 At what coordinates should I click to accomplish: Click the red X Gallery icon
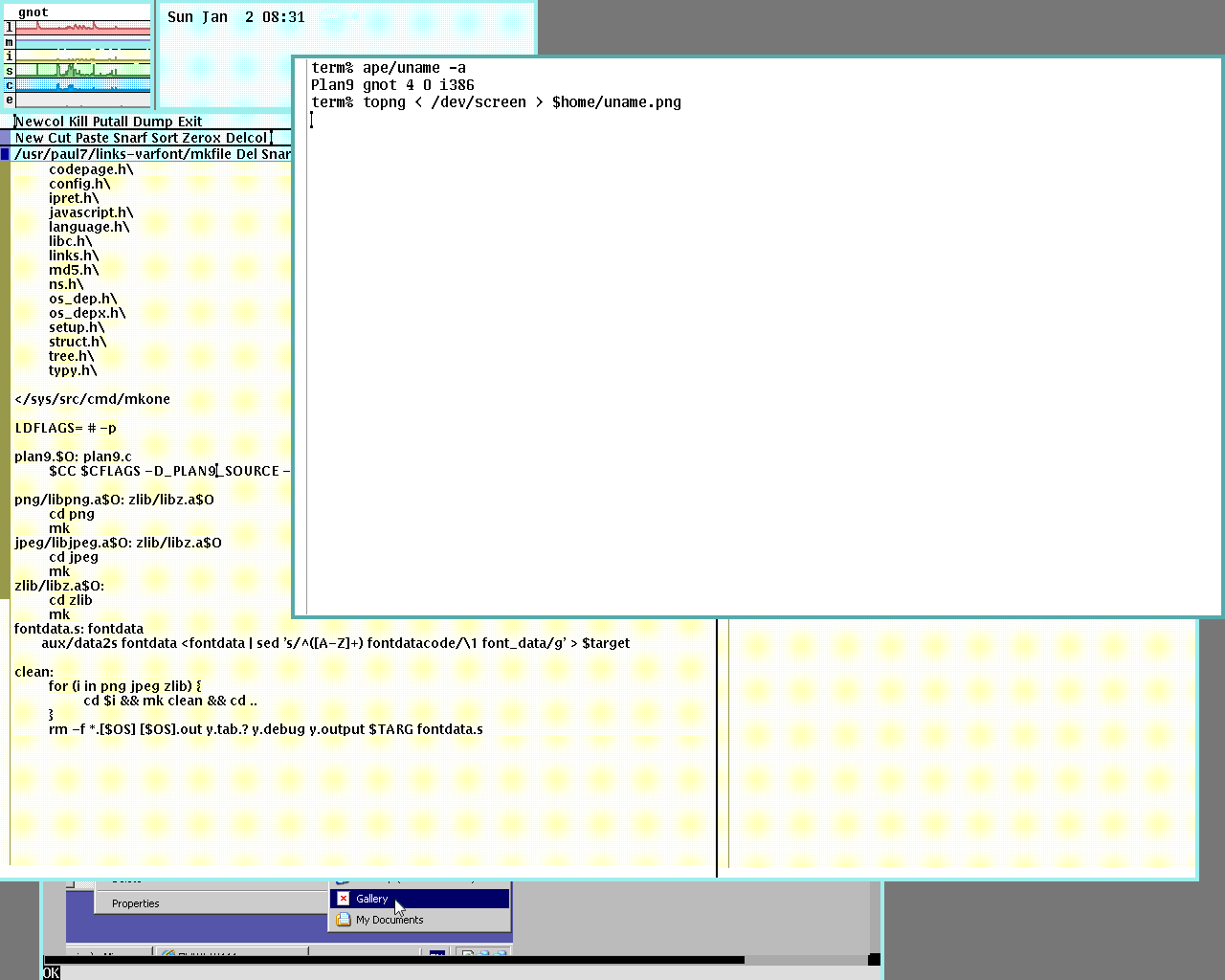(344, 899)
